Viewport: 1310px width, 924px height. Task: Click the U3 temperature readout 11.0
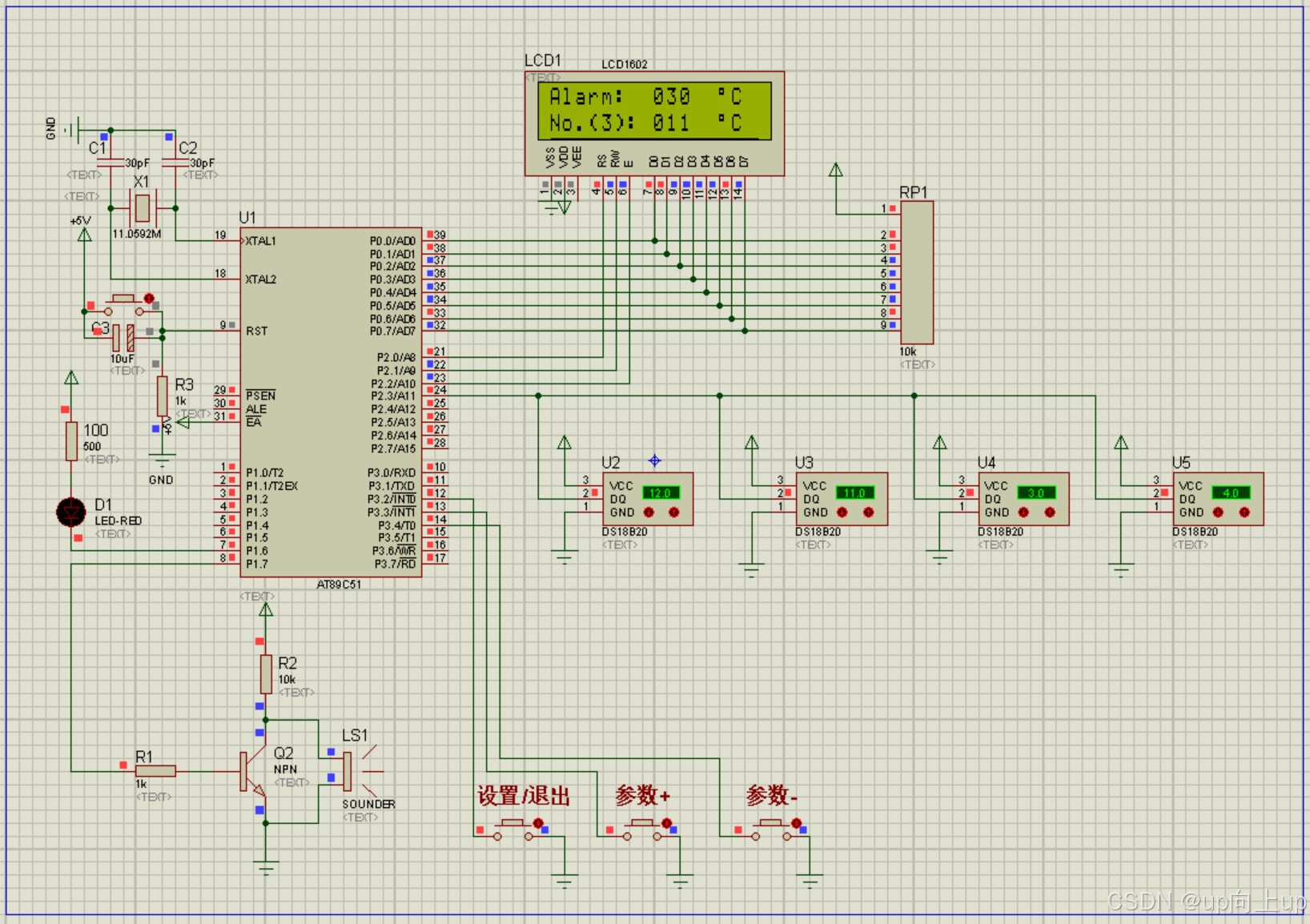click(x=854, y=492)
